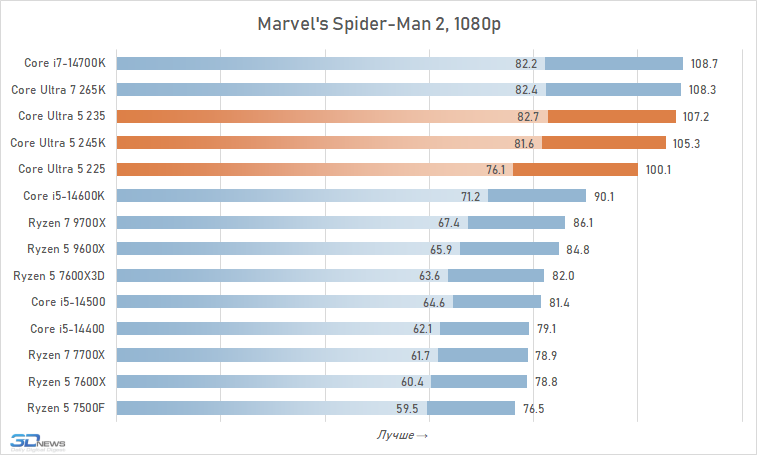Click the Ryzen 5 7600X3D label
The width and height of the screenshot is (757, 455).
[59, 275]
